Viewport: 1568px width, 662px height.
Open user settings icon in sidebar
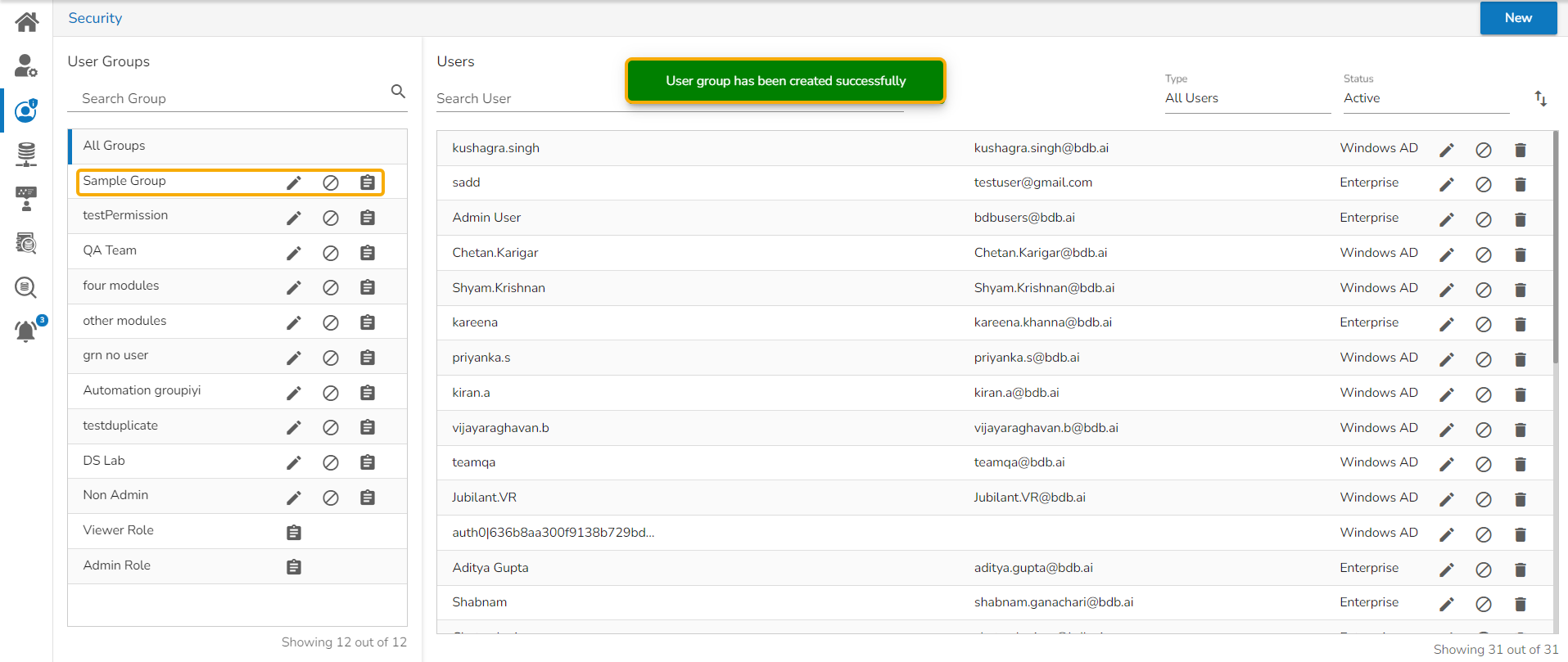click(x=26, y=65)
